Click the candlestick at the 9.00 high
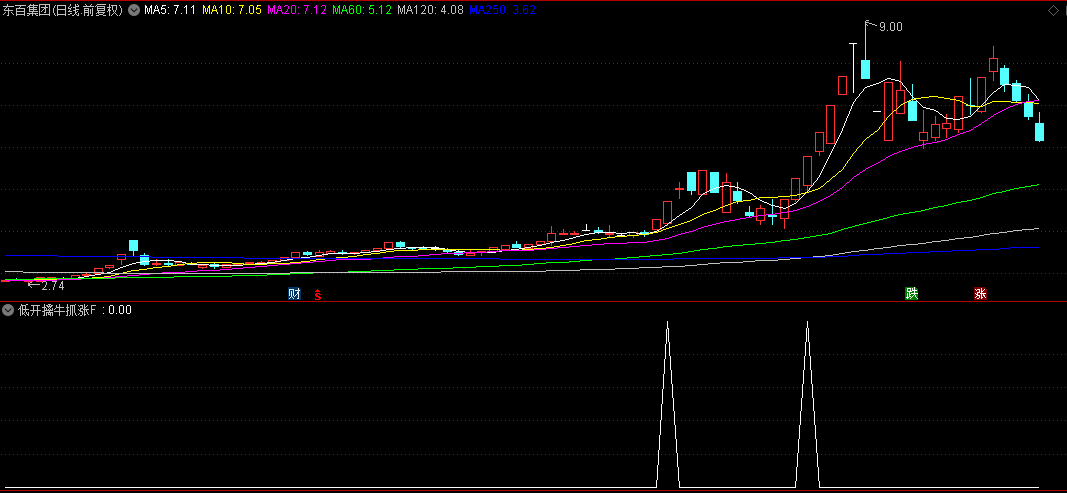1067x493 pixels. pyautogui.click(x=866, y=68)
